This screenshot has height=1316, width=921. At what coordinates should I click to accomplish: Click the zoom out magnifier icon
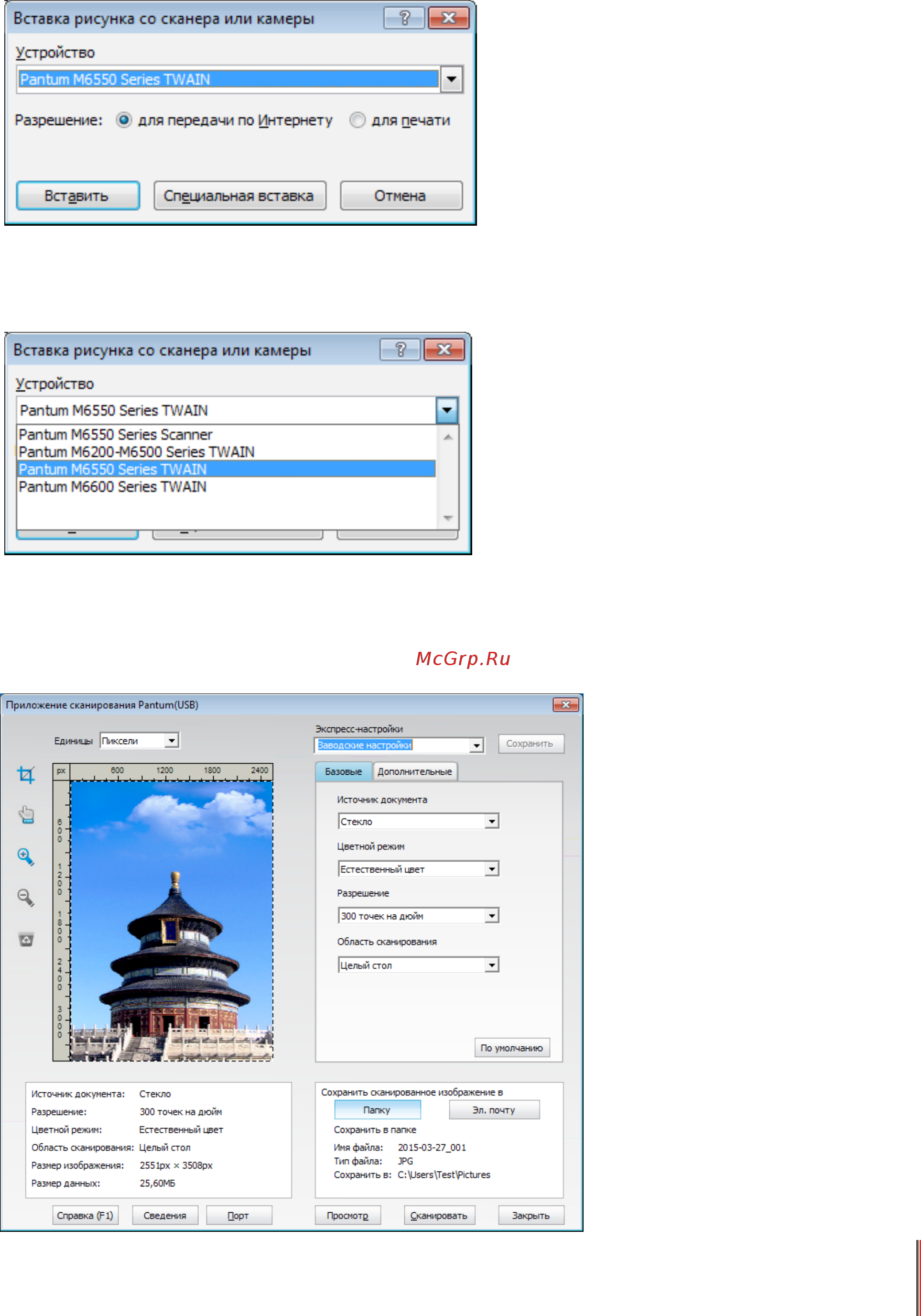tap(26, 898)
